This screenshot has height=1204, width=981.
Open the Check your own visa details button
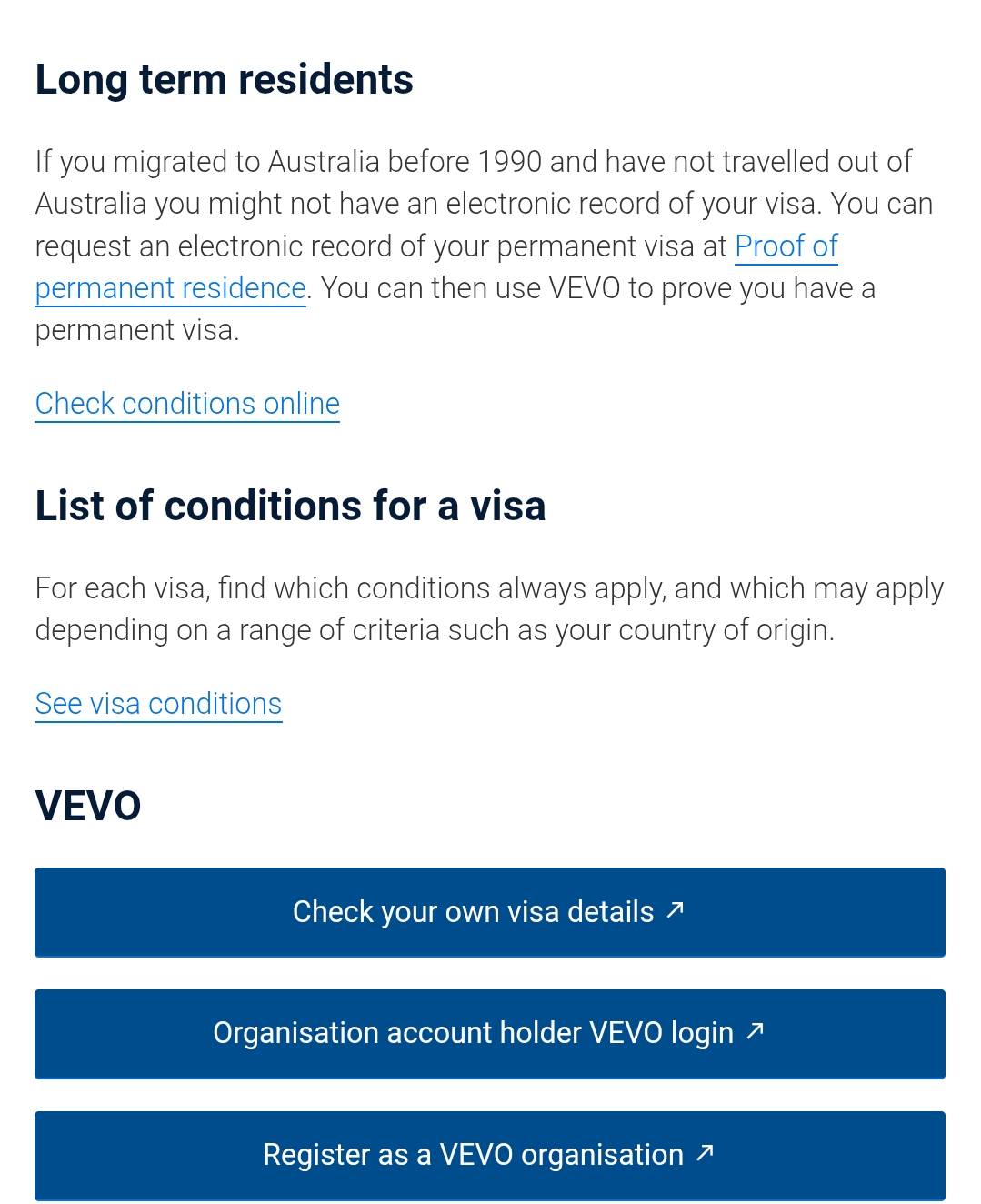pyautogui.click(x=473, y=912)
